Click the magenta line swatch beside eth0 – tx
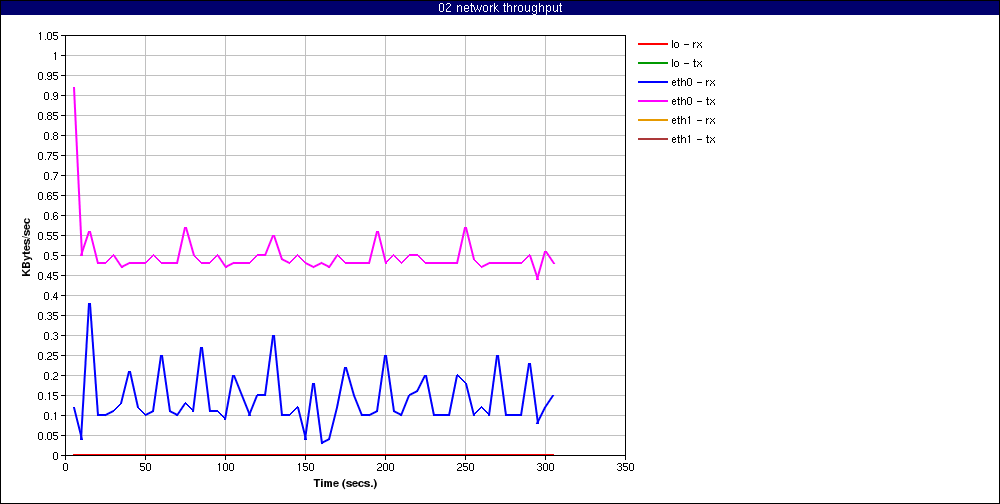The width and height of the screenshot is (1000, 504). tap(652, 101)
